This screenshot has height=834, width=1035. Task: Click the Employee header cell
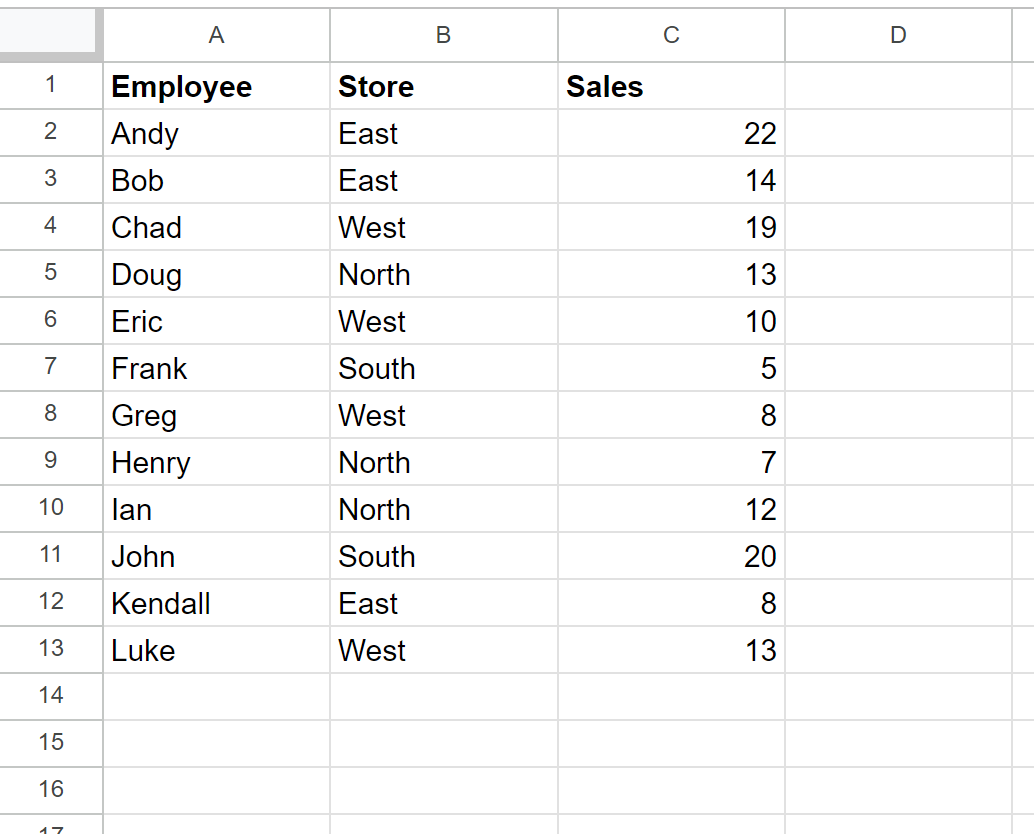(216, 87)
